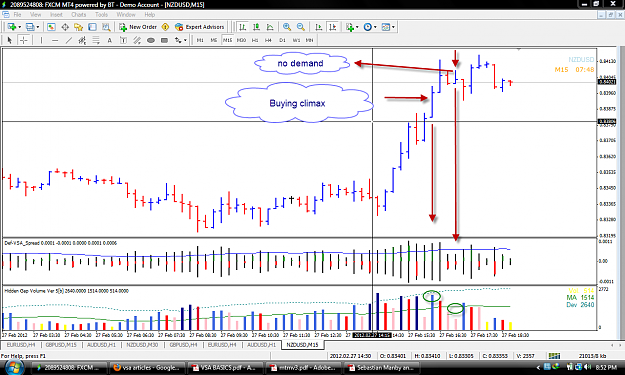Viewport: 625px width, 375px height.
Task: Open the Tools menu
Action: point(101,14)
